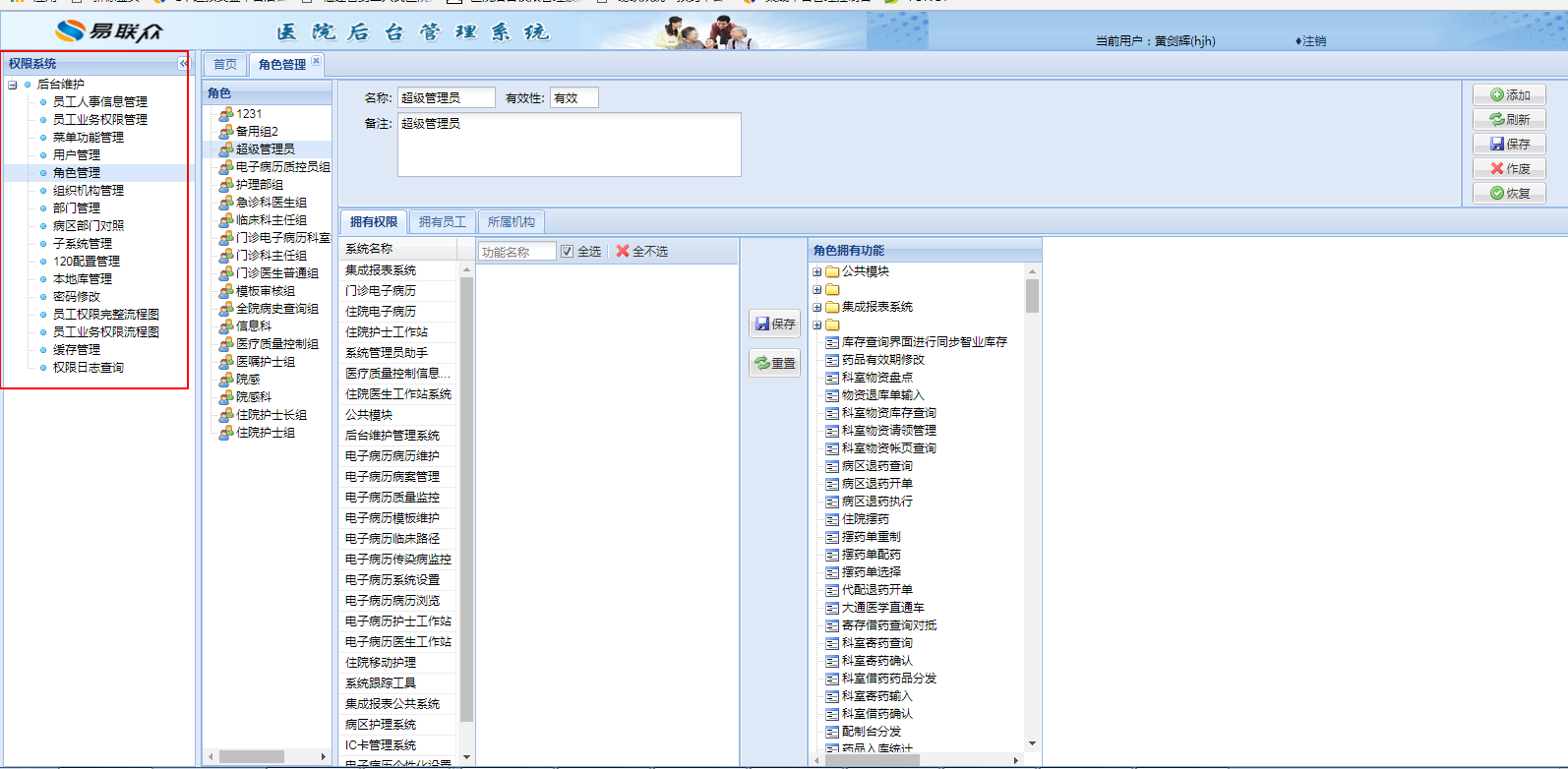The width and height of the screenshot is (1568, 769).
Task: Choose the 信息科 role icon
Action: (225, 326)
